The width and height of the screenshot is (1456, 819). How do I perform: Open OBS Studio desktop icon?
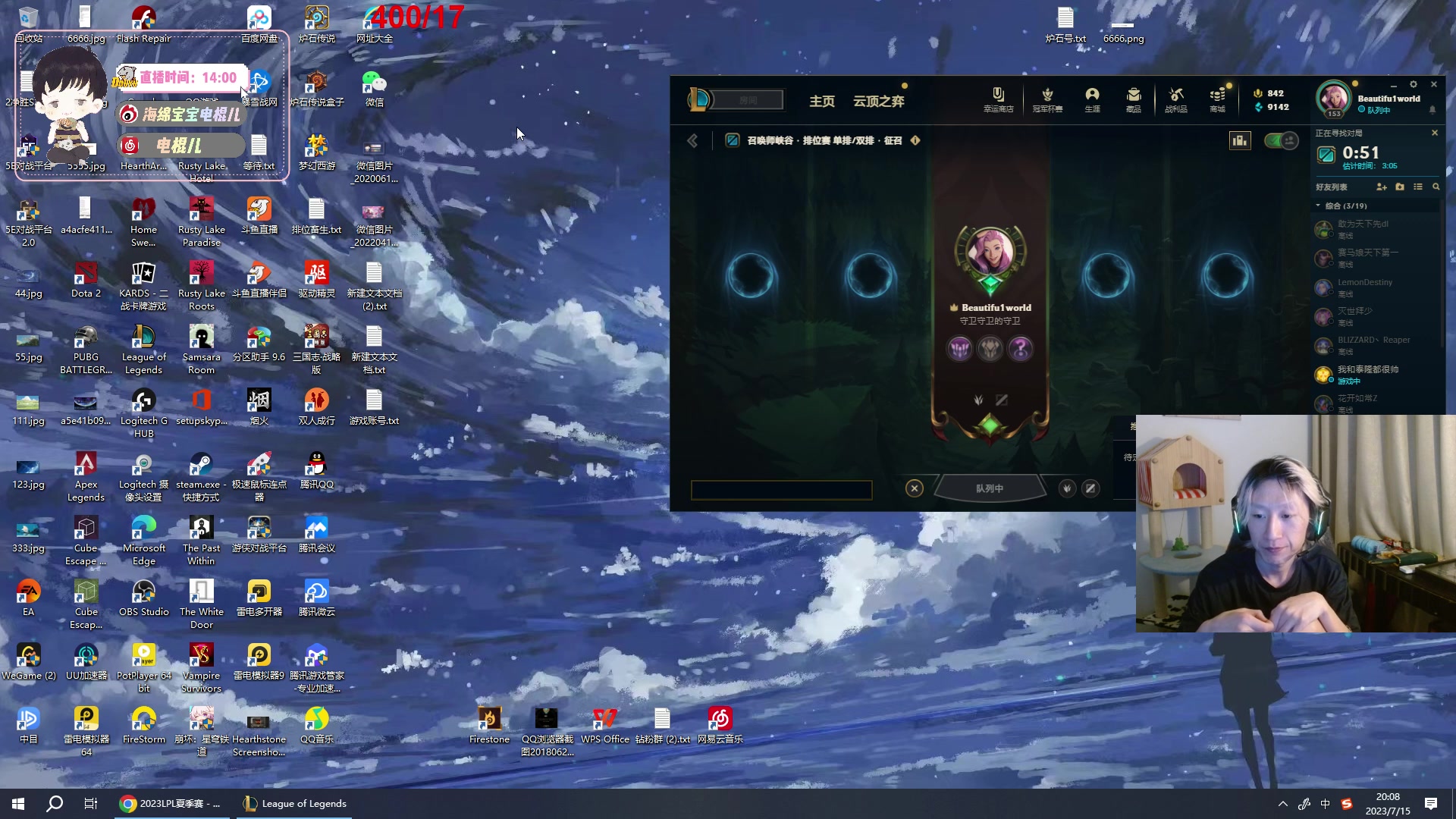tap(143, 598)
